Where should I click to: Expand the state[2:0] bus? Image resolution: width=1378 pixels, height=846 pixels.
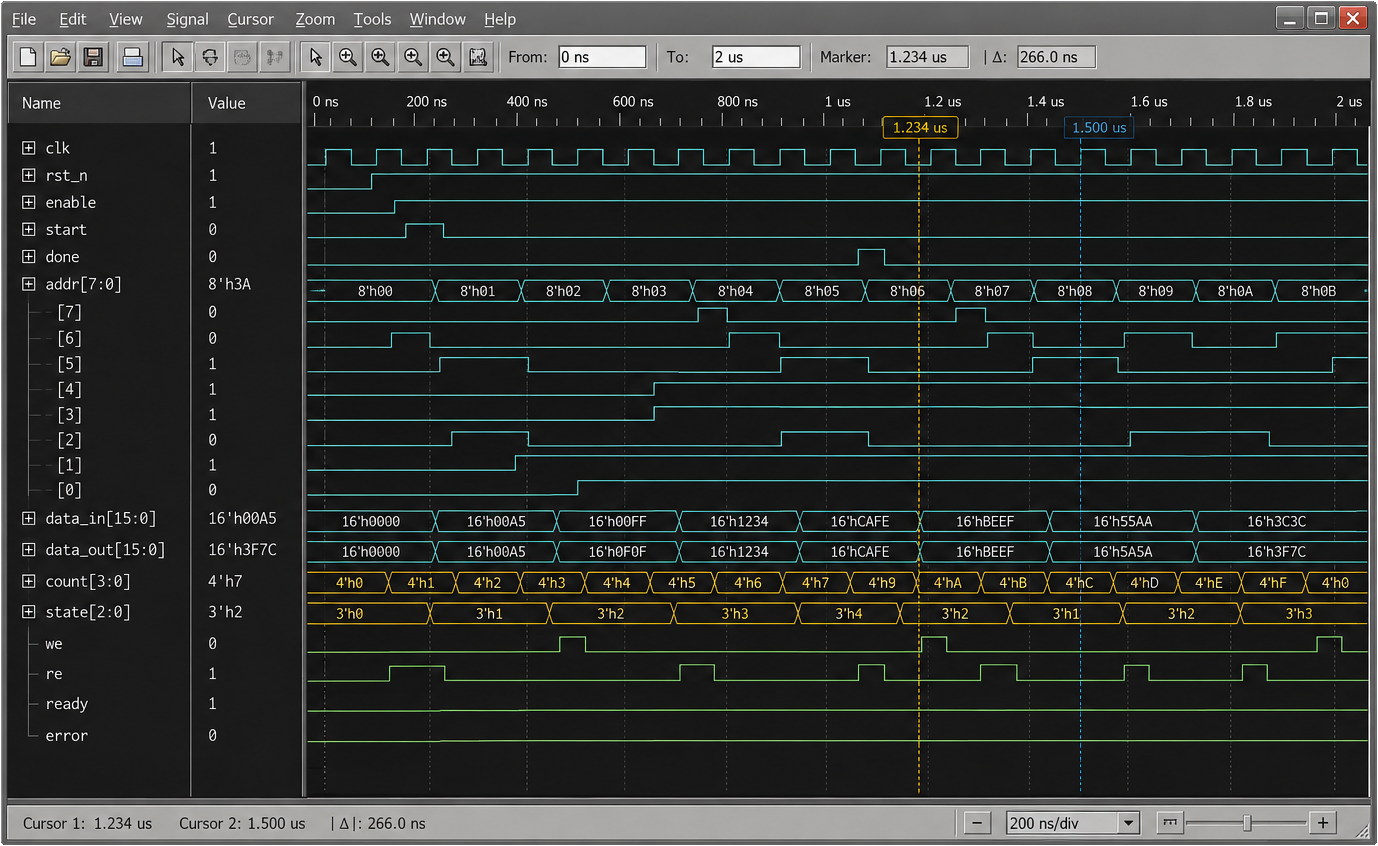click(28, 612)
